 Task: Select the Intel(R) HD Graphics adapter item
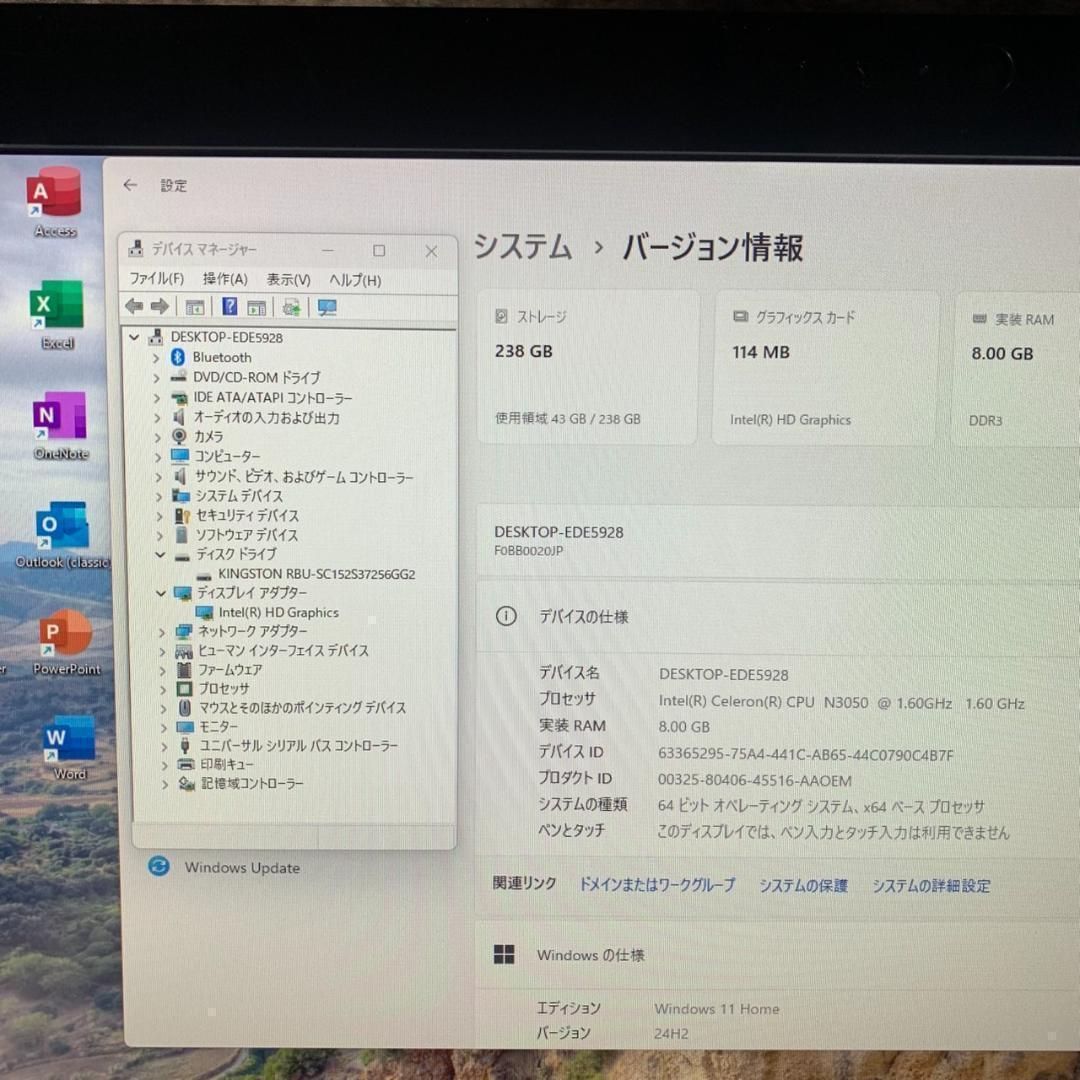pyautogui.click(x=278, y=612)
